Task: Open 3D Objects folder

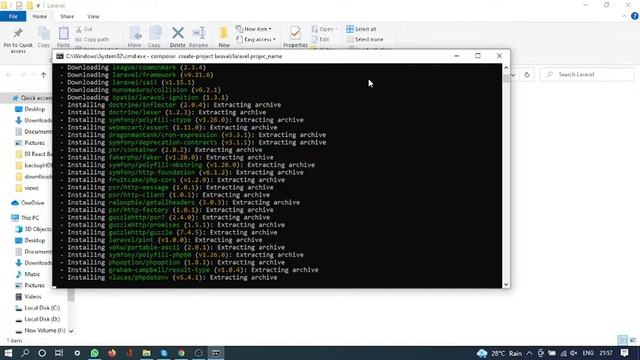Action: (x=33, y=229)
